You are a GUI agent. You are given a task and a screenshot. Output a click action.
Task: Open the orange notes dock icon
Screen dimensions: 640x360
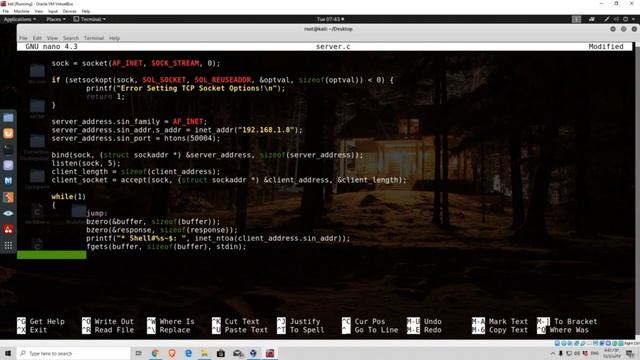(8, 197)
